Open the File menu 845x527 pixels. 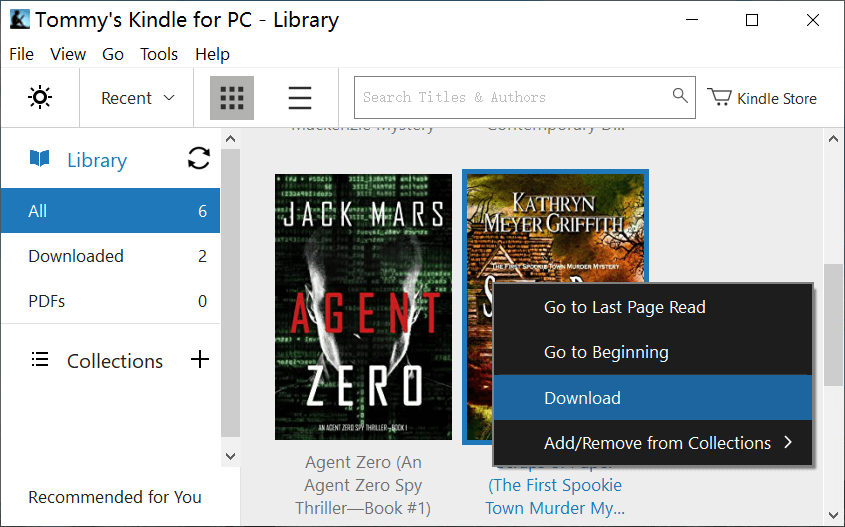pos(22,54)
